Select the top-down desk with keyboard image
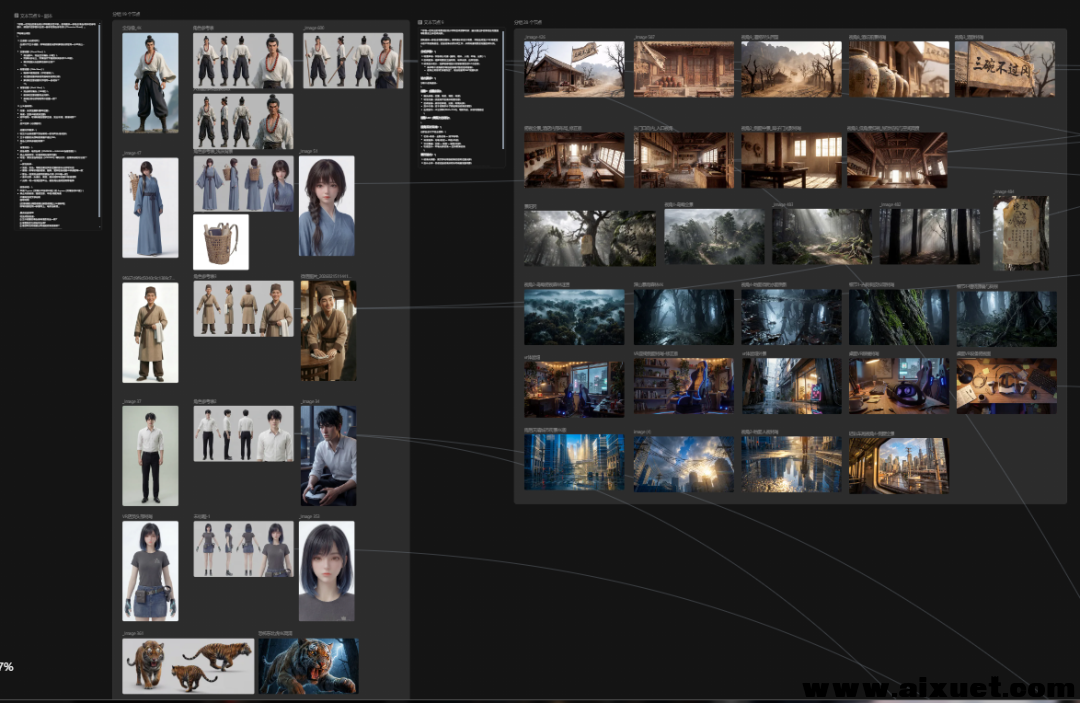 [1006, 386]
